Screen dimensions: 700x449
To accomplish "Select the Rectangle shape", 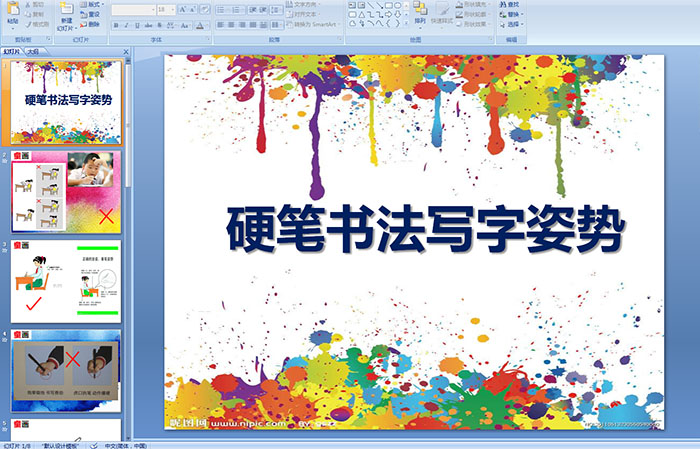I will [x=388, y=5].
